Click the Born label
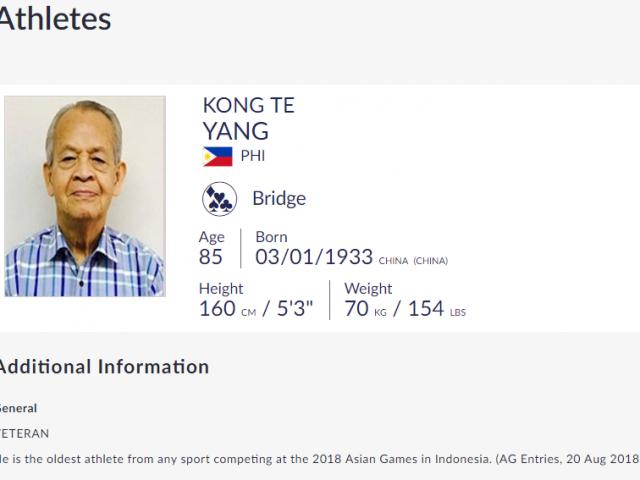The height and width of the screenshot is (480, 640). pos(271,237)
